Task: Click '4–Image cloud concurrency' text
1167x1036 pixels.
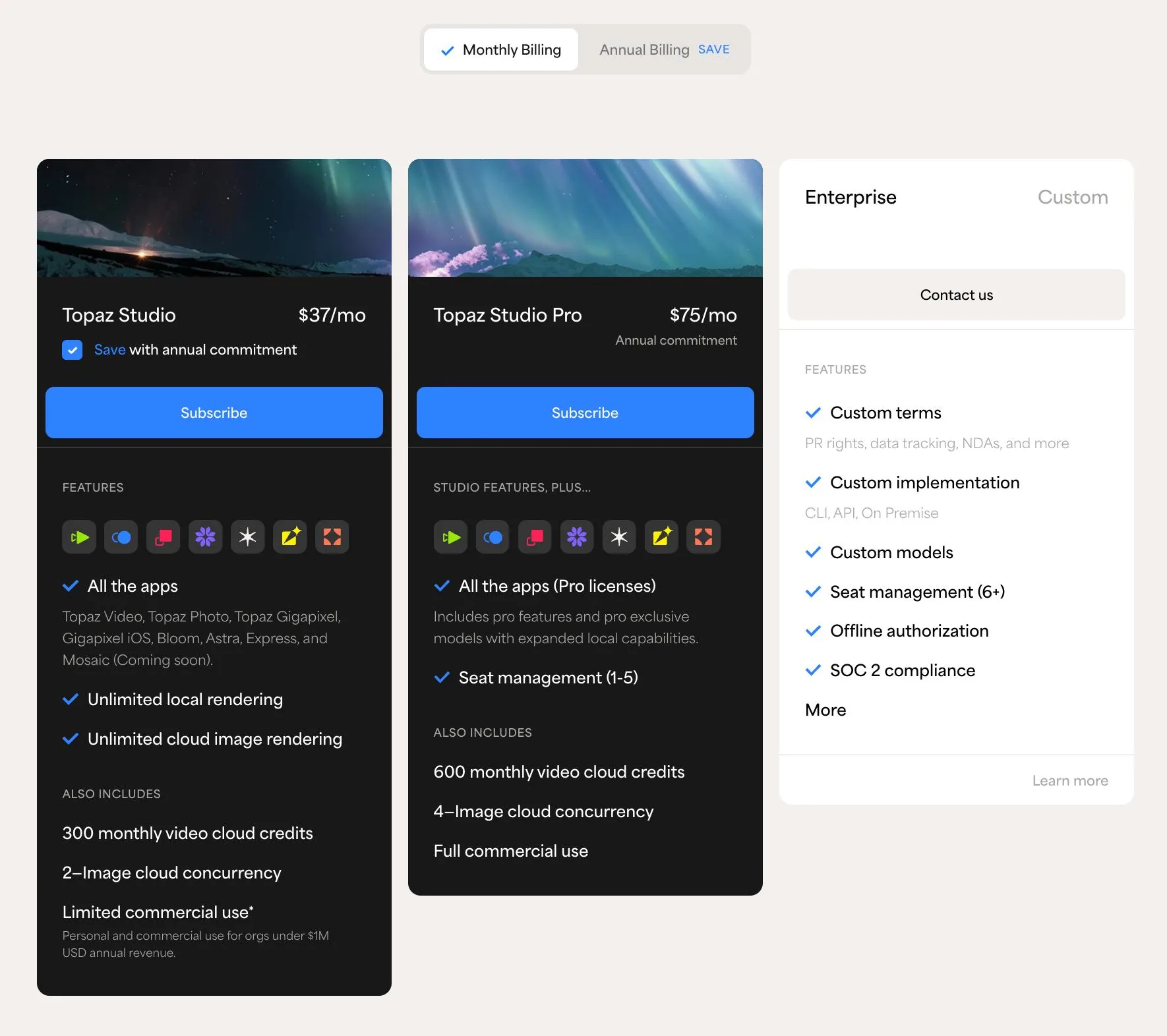Action: [x=544, y=811]
